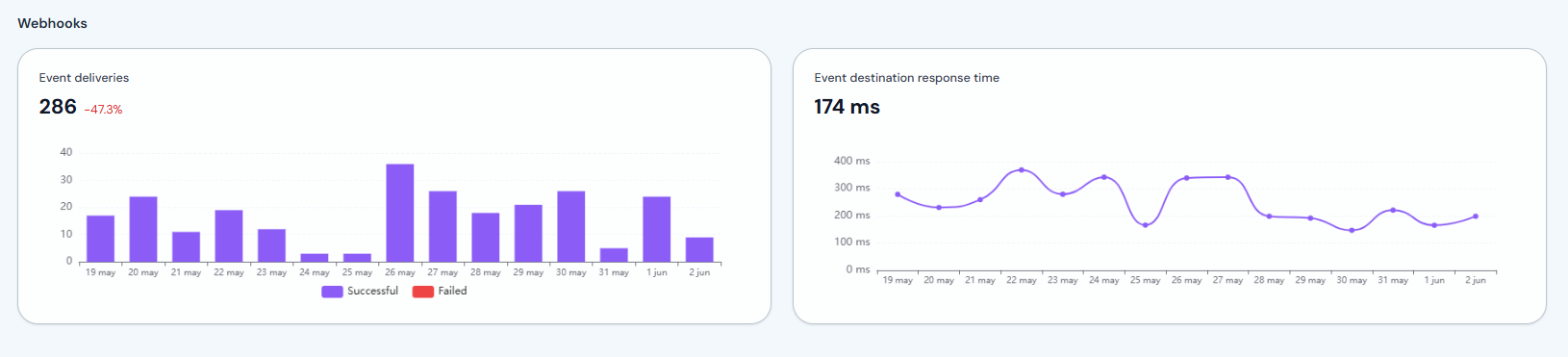Click the 19 may response time data point
The image size is (1568, 357).
898,194
